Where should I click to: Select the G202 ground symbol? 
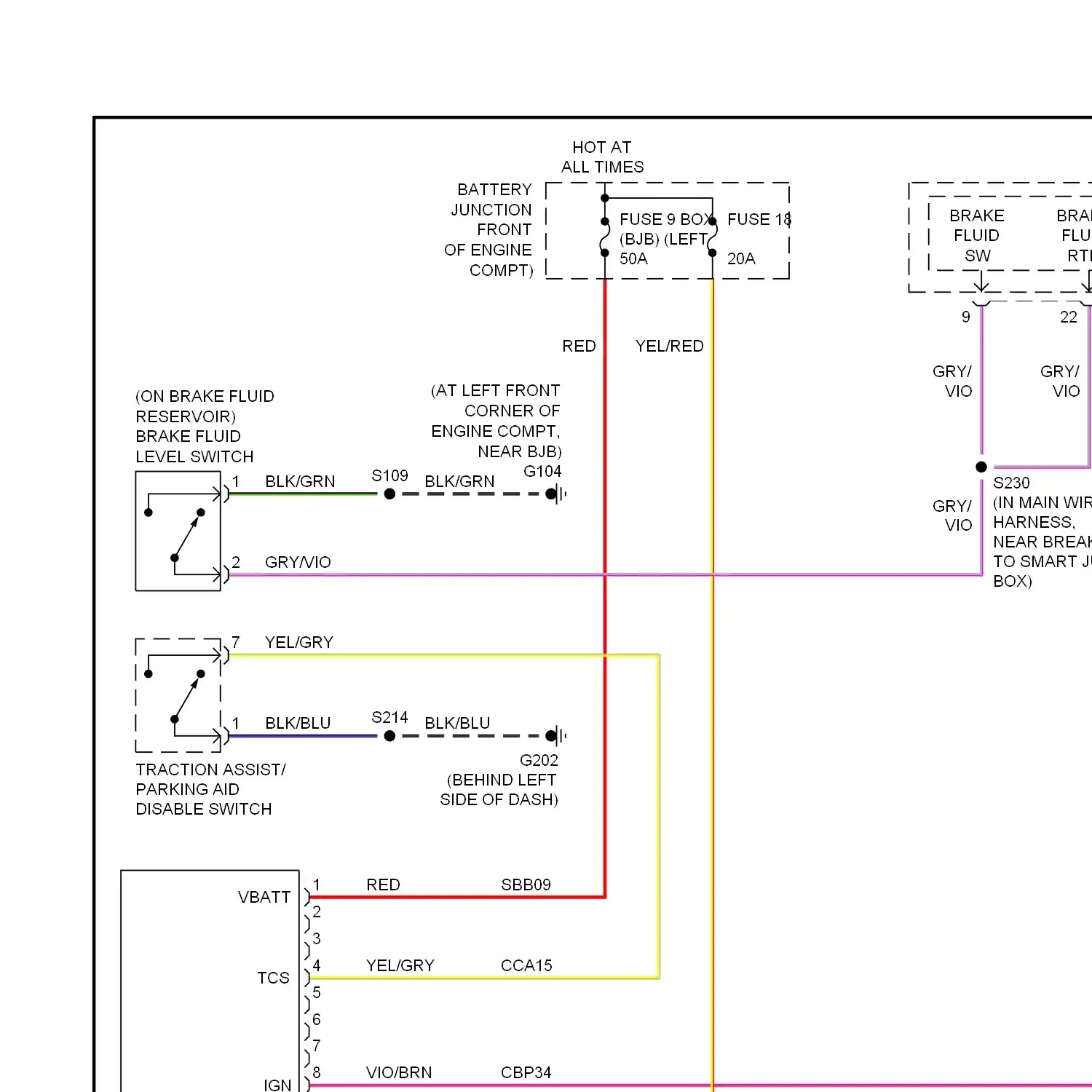556,735
